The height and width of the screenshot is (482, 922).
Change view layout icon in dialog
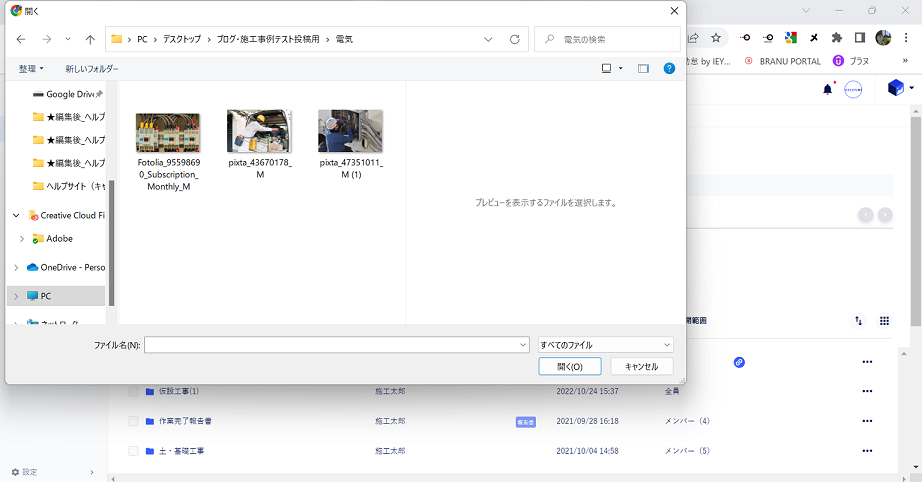(606, 69)
